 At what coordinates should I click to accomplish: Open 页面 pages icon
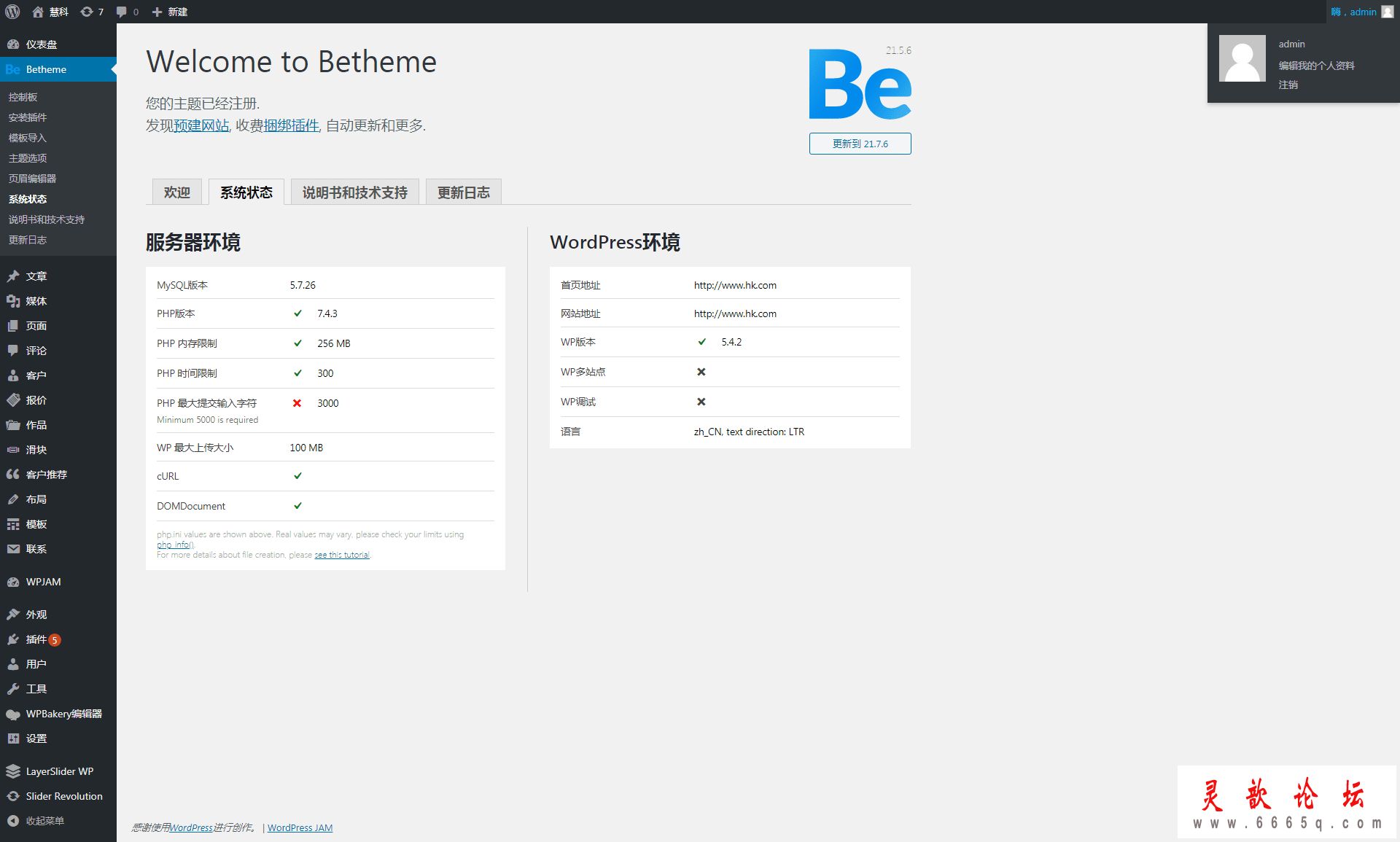[x=13, y=326]
